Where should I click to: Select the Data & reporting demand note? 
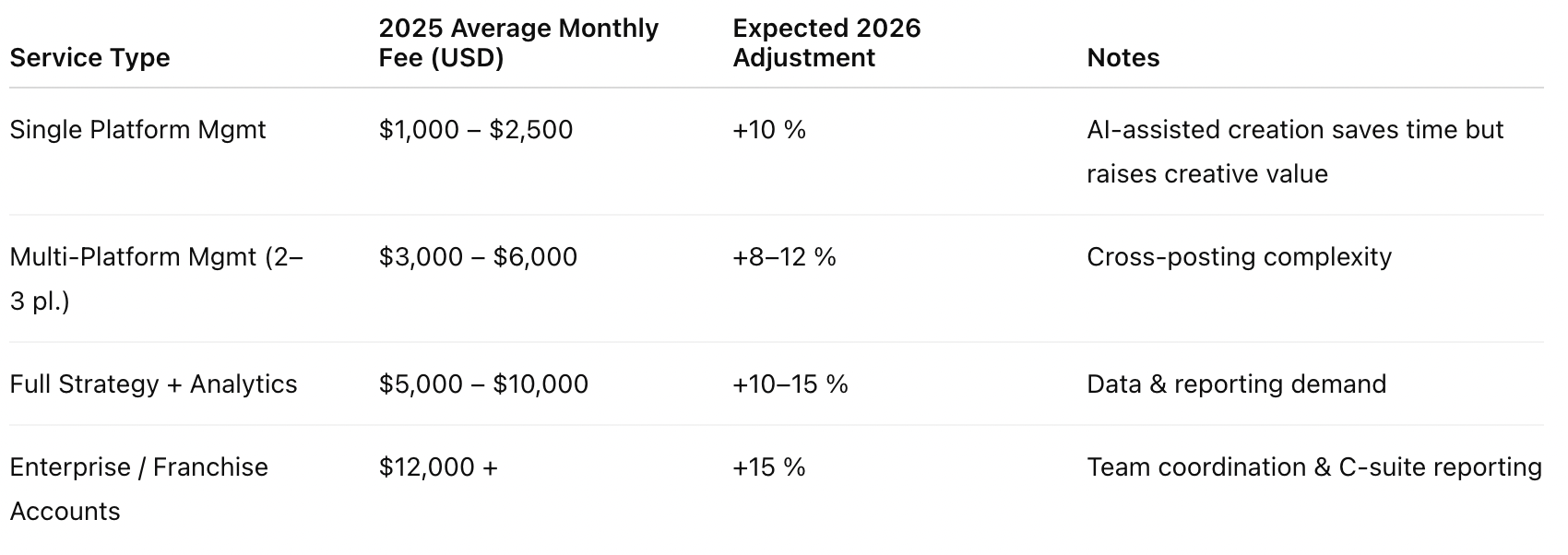[1237, 384]
